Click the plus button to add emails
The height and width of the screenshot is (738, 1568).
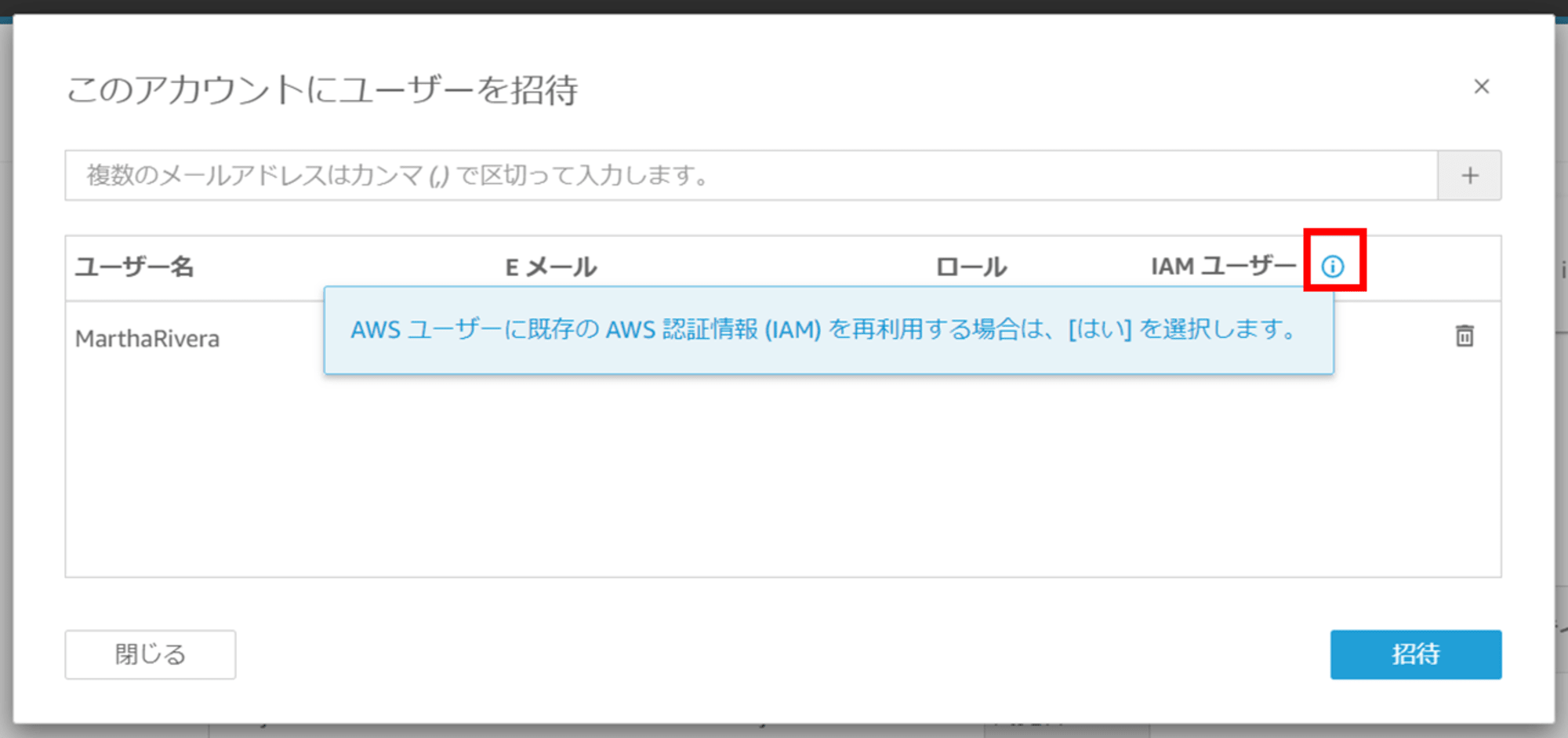pos(1470,175)
